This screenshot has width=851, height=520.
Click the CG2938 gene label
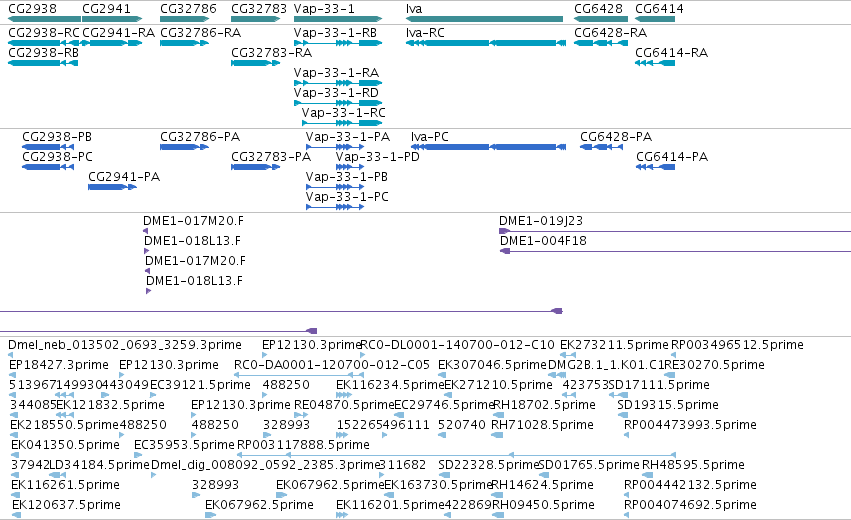[32, 9]
